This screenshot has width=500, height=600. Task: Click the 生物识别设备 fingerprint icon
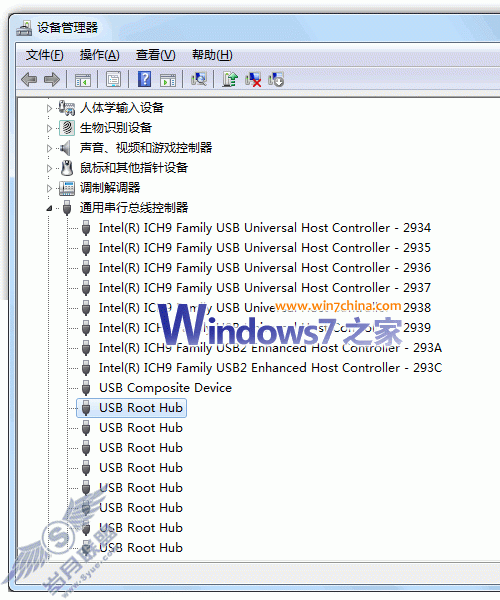click(67, 128)
